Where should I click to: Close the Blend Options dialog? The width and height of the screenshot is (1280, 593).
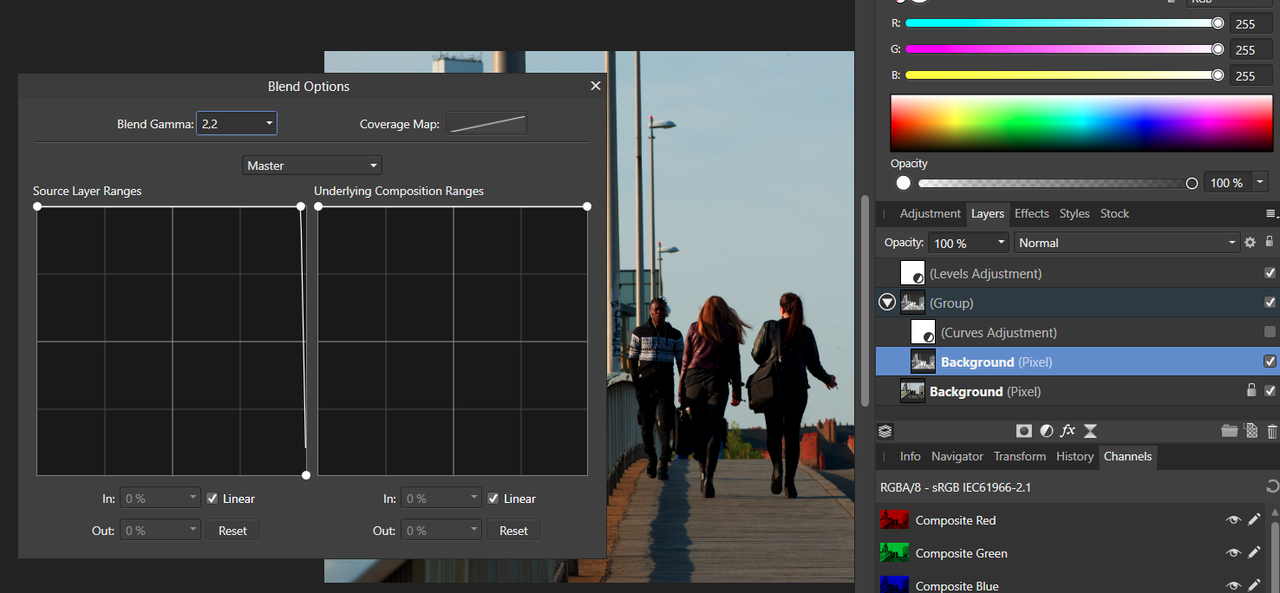pyautogui.click(x=596, y=86)
